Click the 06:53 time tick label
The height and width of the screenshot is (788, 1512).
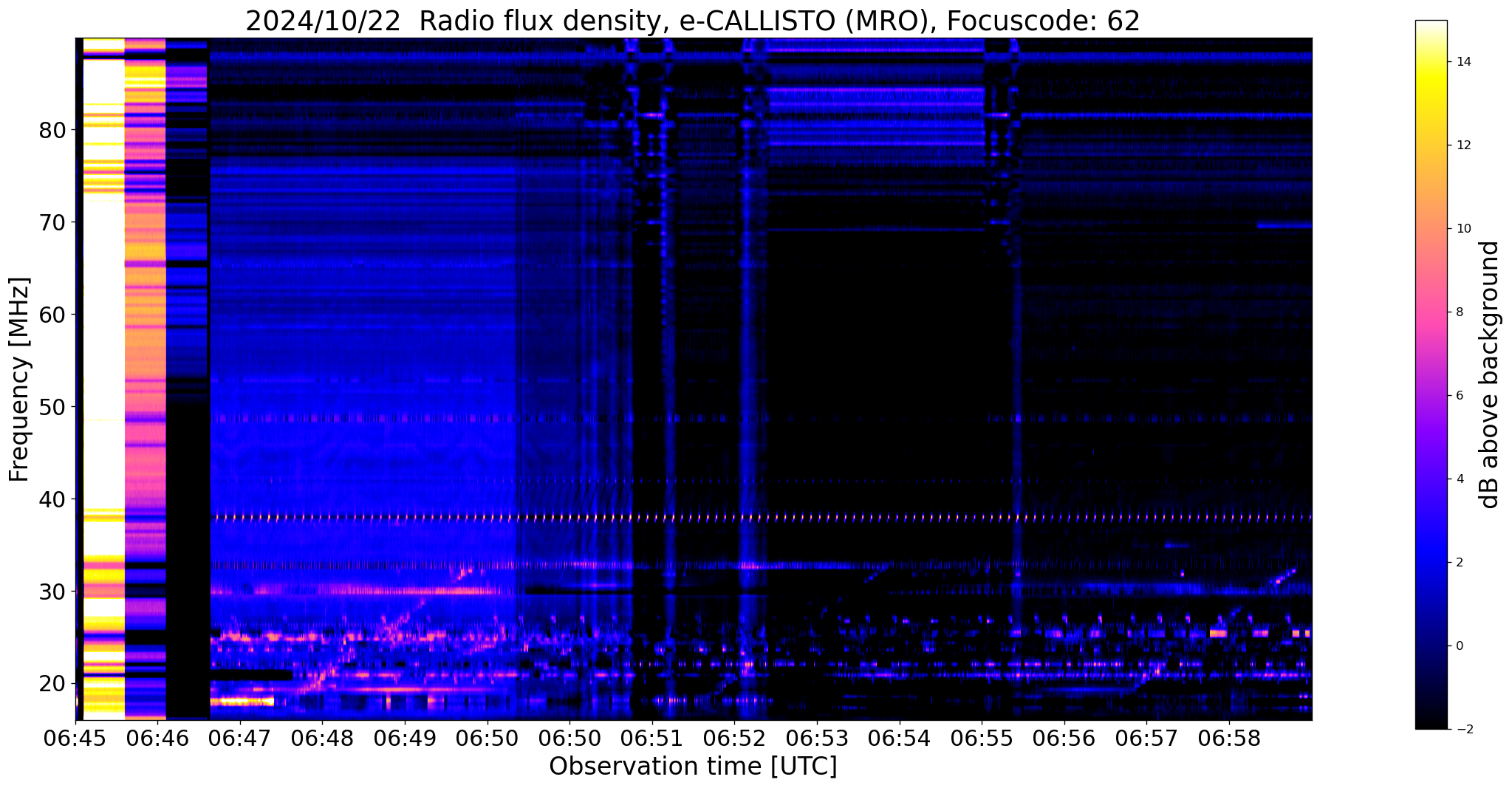click(x=817, y=736)
